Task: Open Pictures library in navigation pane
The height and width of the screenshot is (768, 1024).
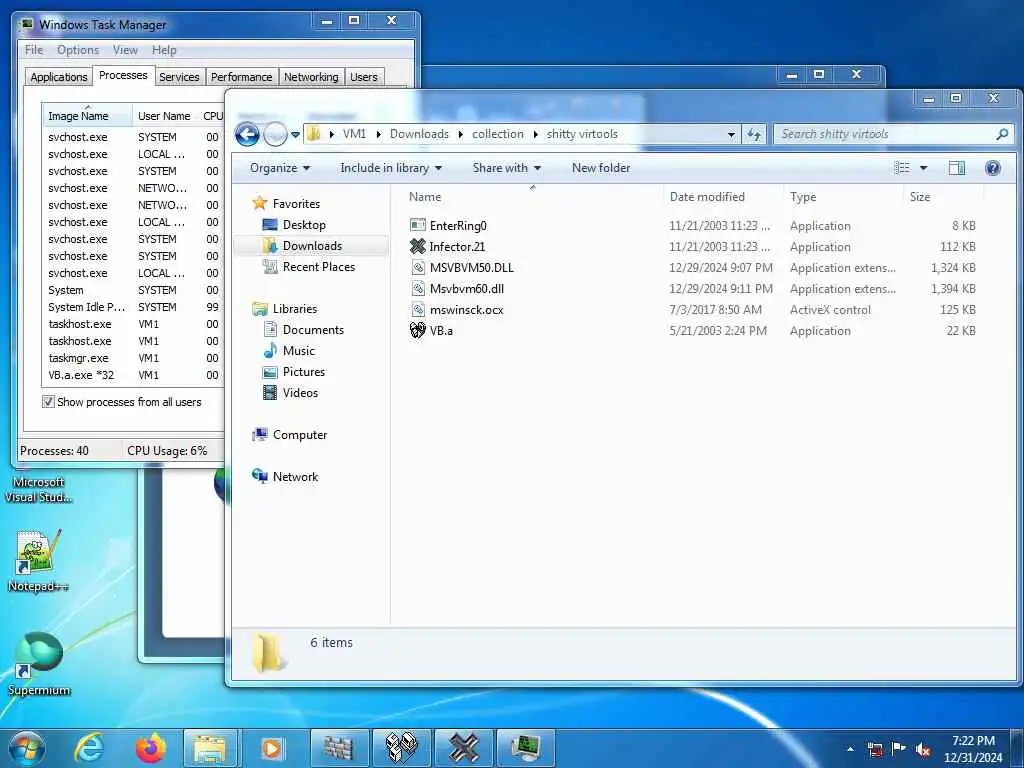Action: coord(304,372)
